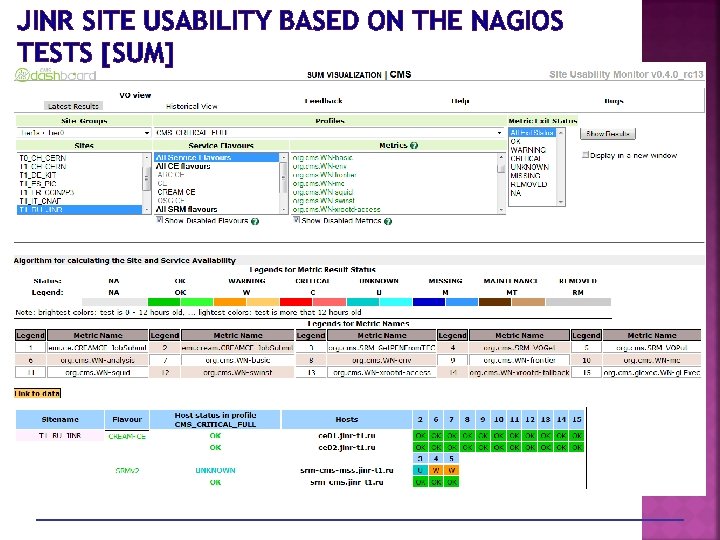Select org.cms.WN-swinst in Metrics list
Viewport: 720px width, 540px height.
click(324, 201)
